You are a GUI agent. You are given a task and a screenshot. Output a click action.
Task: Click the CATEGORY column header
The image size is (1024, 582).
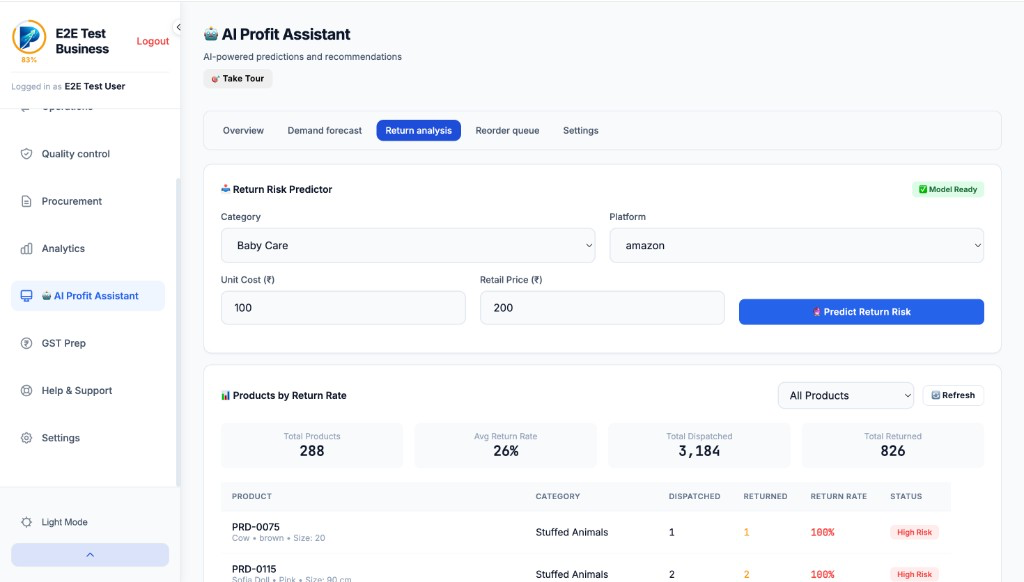(558, 496)
